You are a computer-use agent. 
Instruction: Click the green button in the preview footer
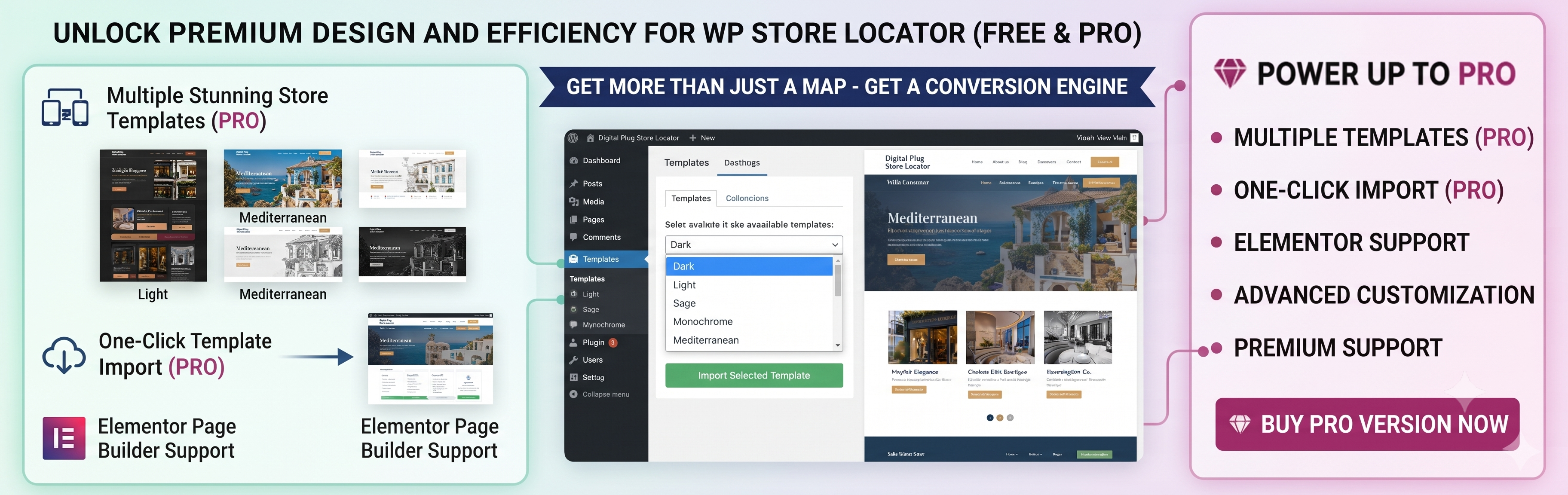(x=1094, y=454)
